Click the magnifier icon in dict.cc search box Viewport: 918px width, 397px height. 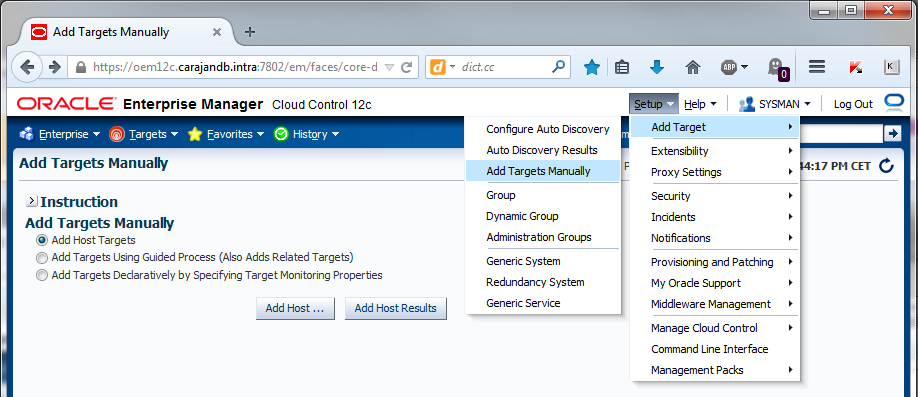click(x=559, y=67)
